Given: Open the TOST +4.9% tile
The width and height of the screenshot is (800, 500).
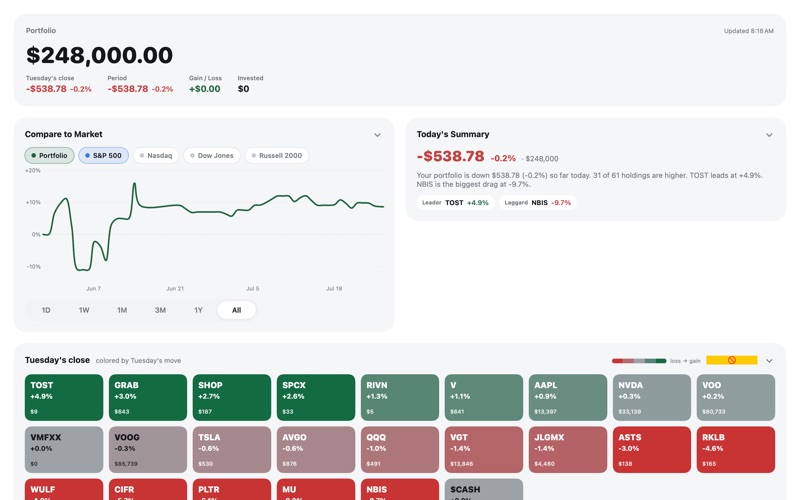Looking at the screenshot, I should point(64,397).
